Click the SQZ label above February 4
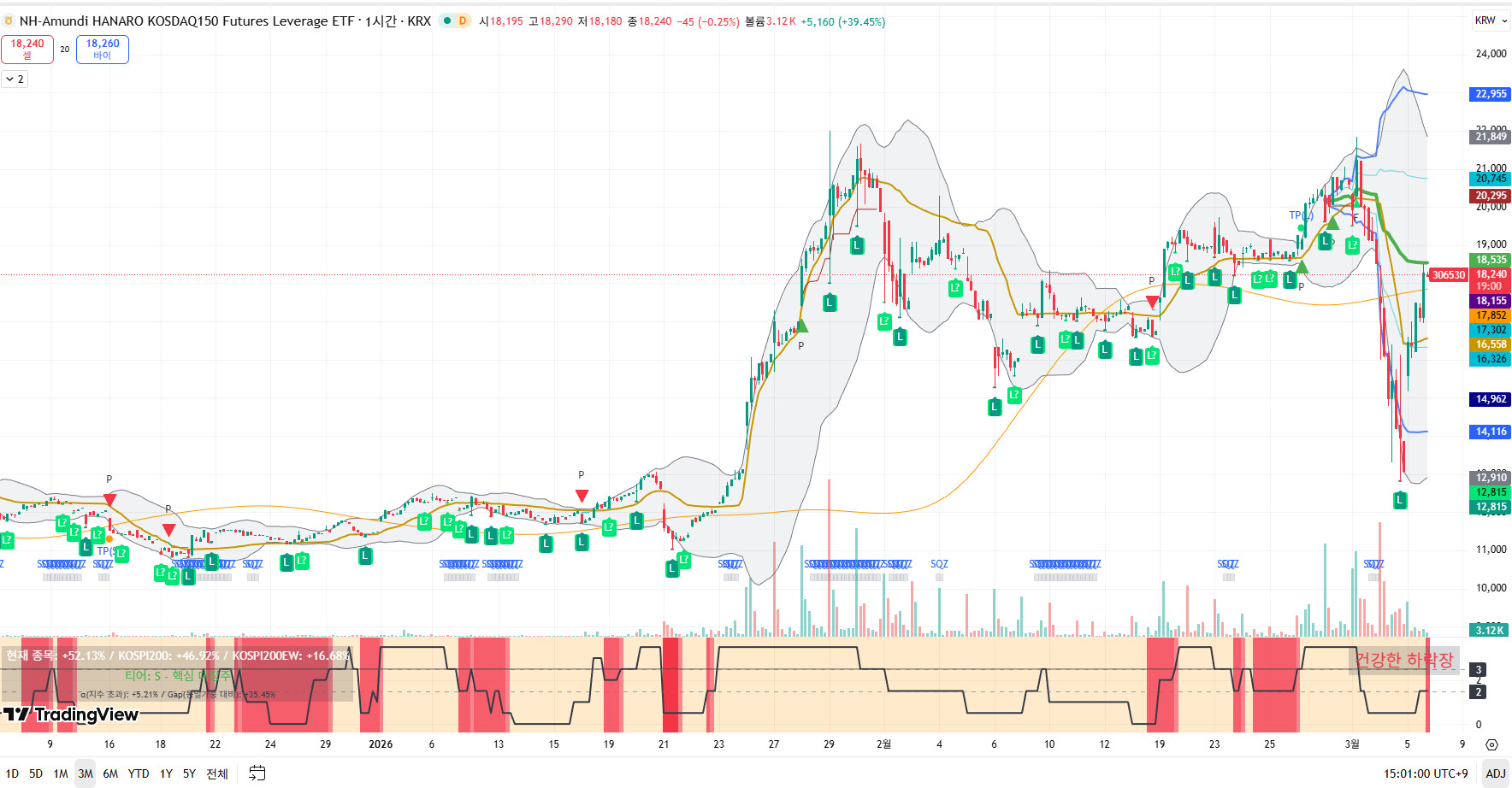The height and width of the screenshot is (788, 1512). (939, 564)
